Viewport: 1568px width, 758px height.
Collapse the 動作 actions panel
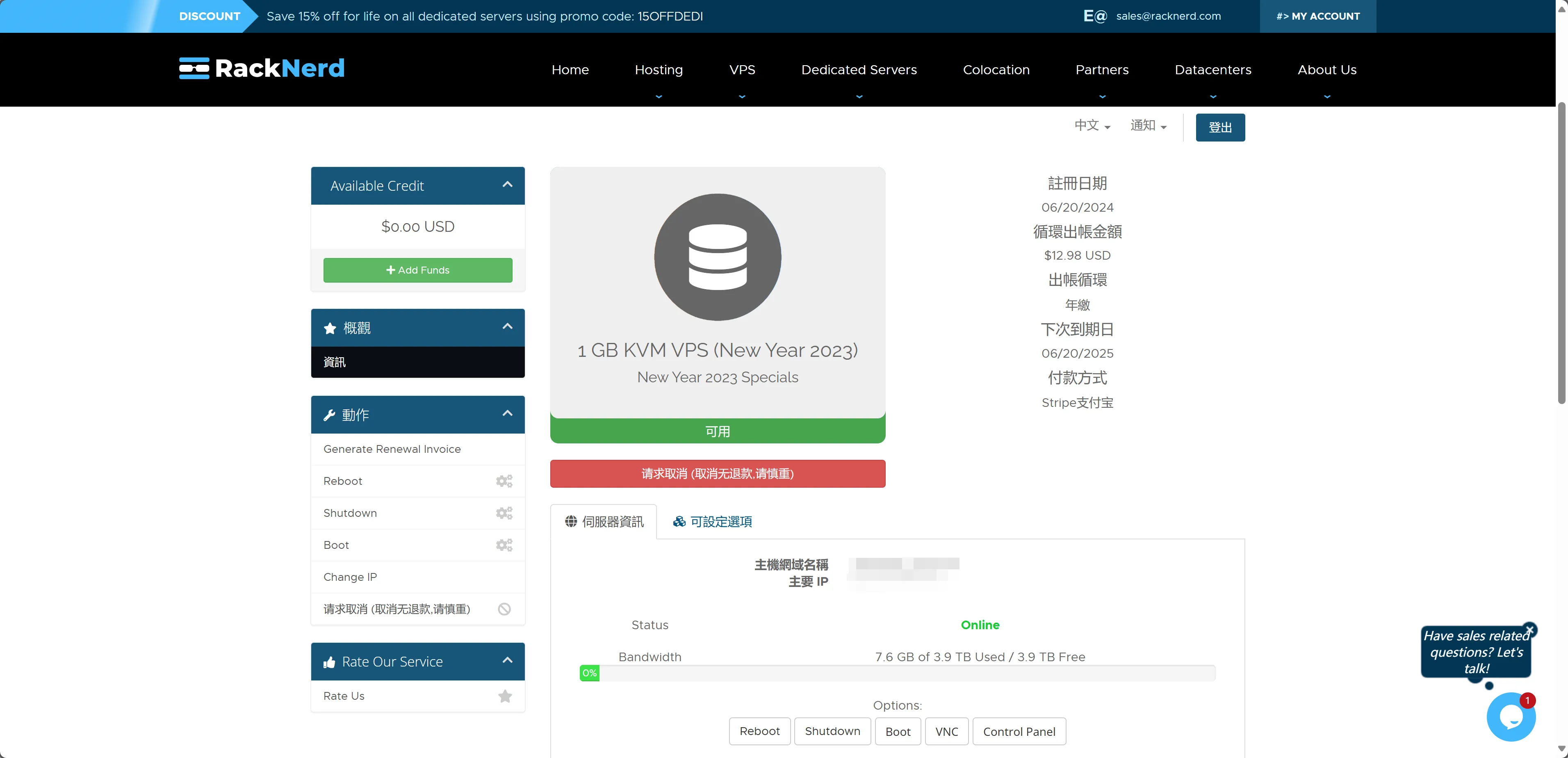pyautogui.click(x=507, y=414)
